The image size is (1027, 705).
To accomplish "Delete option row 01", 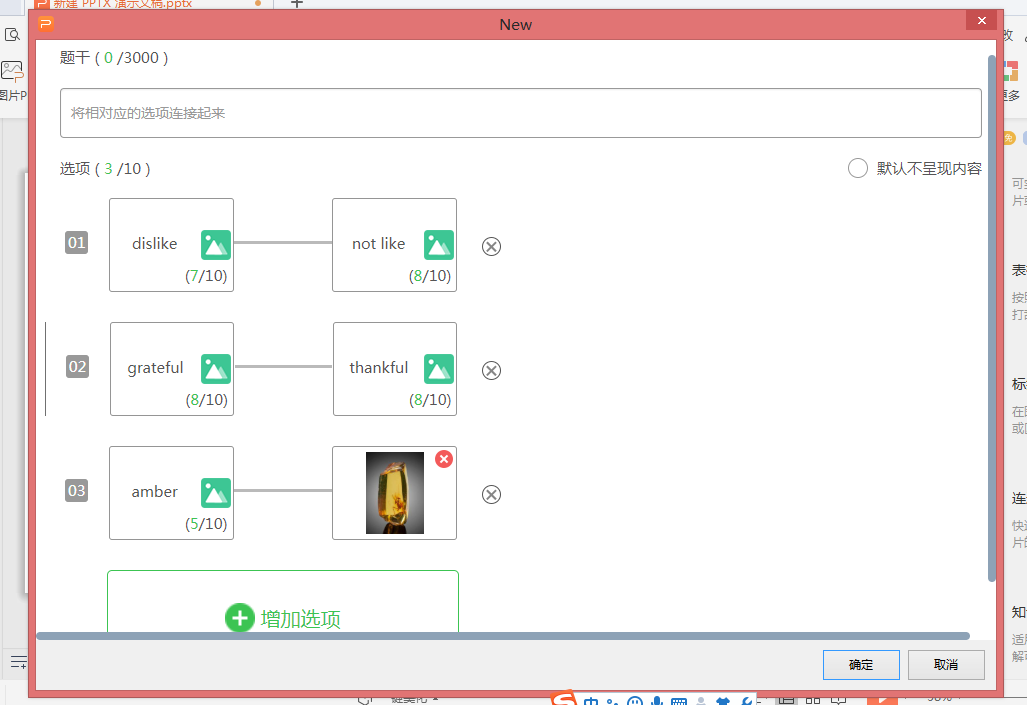I will pos(491,246).
